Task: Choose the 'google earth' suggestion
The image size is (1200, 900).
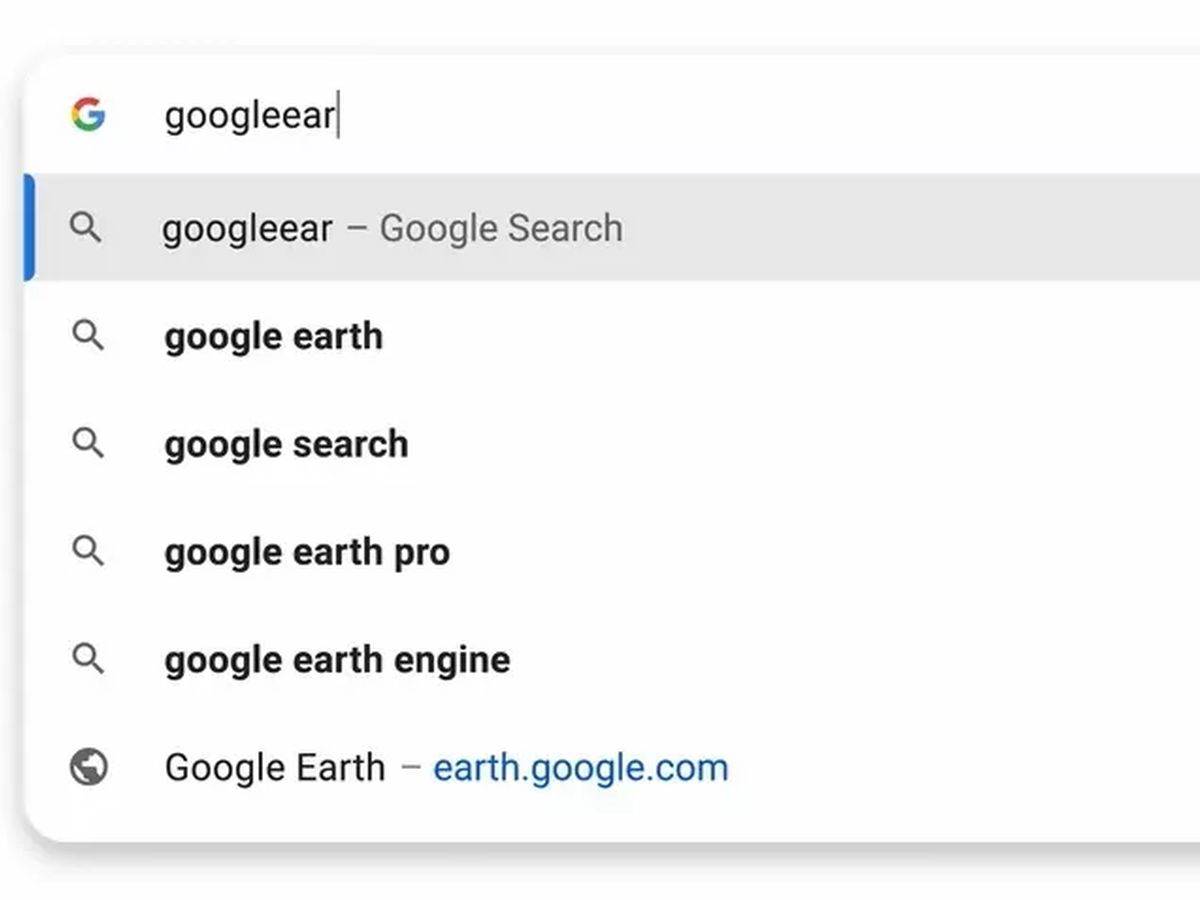Action: (x=272, y=336)
